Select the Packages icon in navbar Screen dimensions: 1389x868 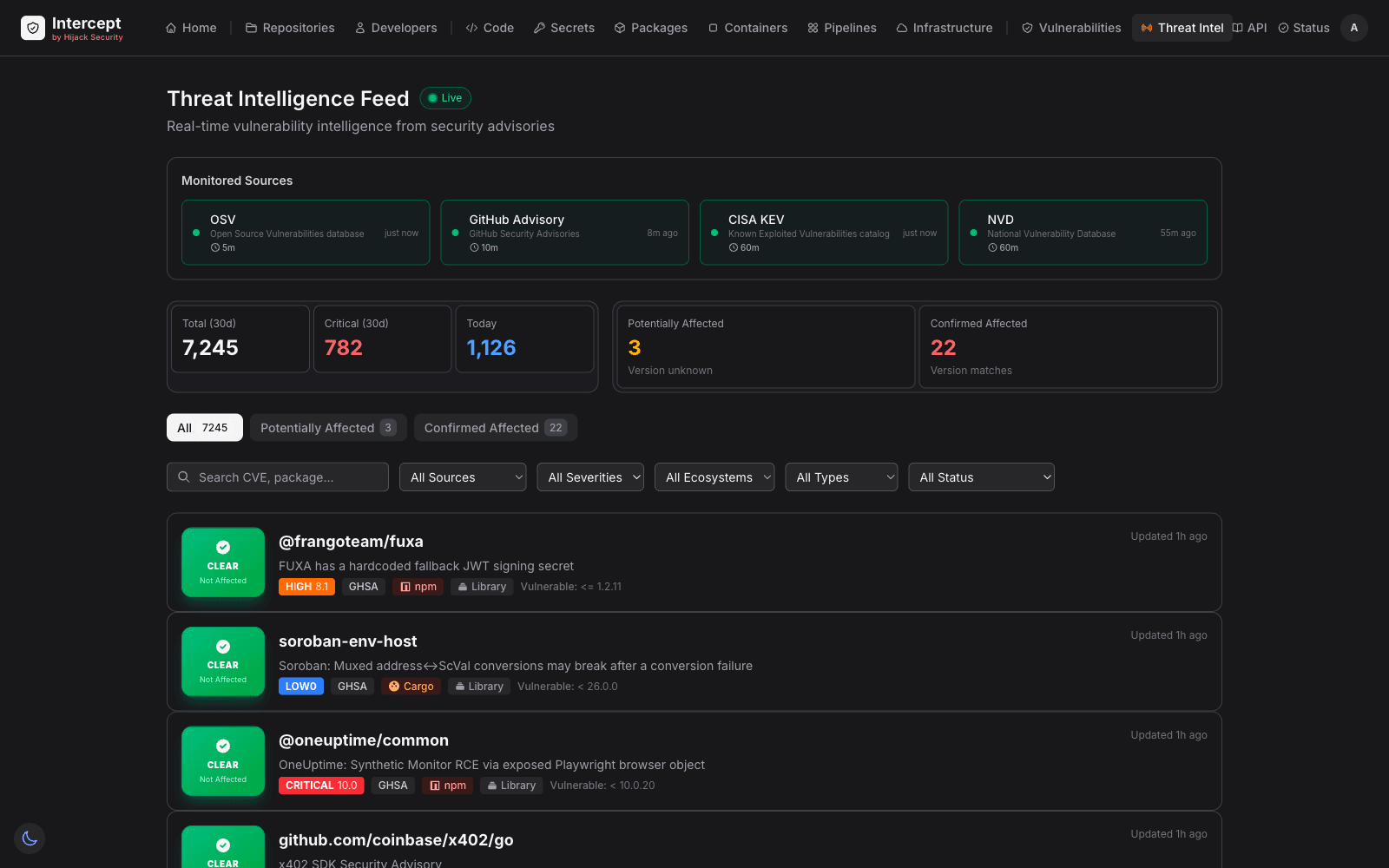tap(618, 27)
